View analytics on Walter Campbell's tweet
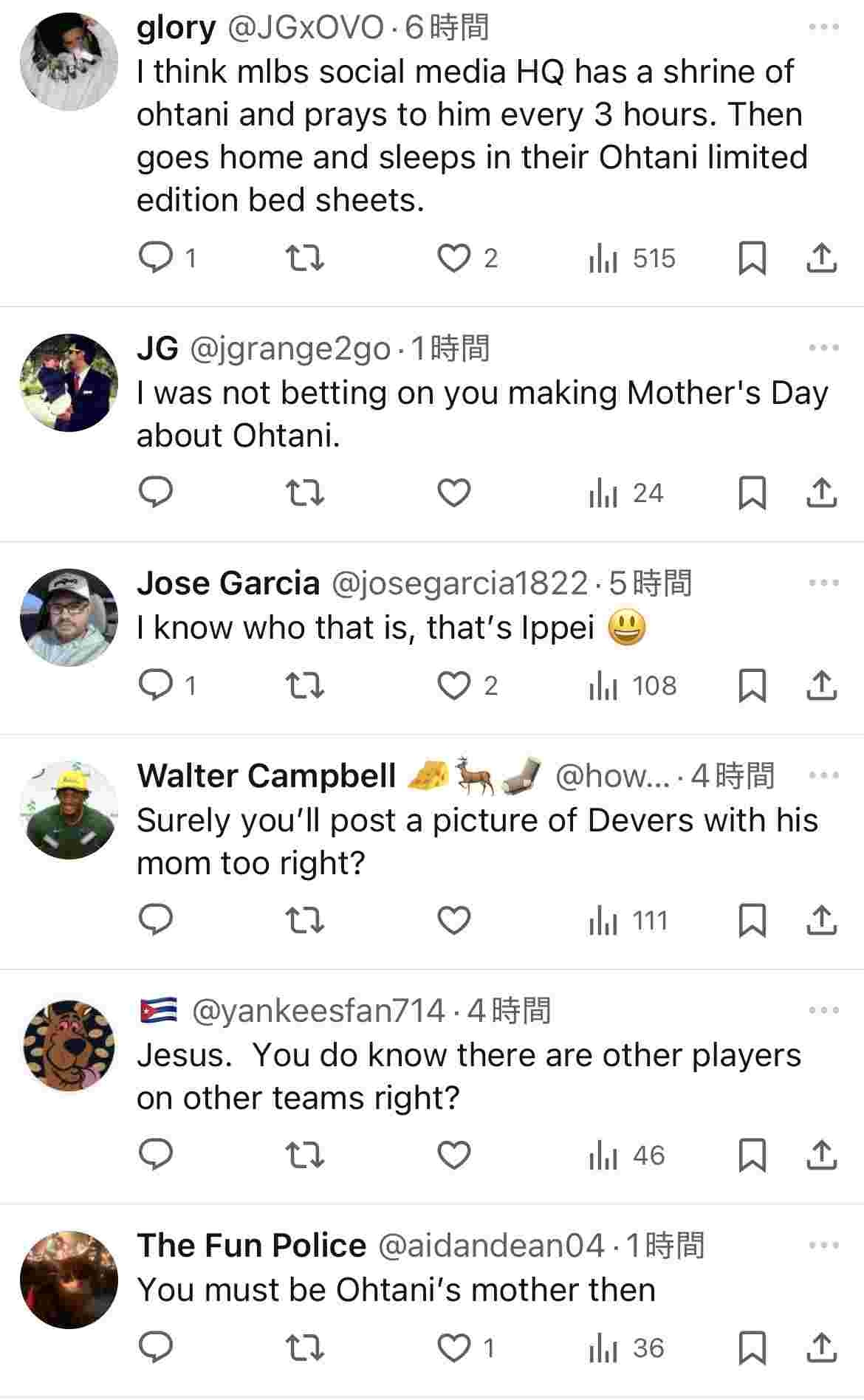Viewport: 864px width, 1400px height. coord(628,921)
